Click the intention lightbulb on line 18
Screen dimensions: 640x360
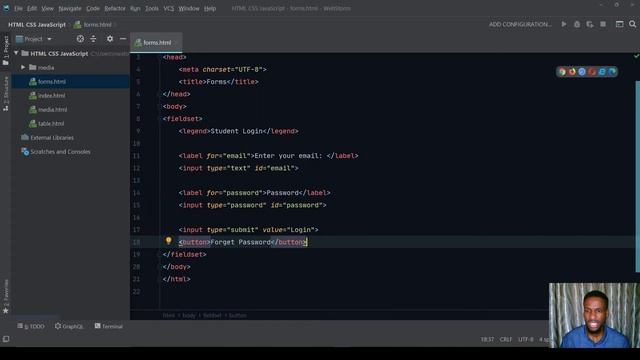pyautogui.click(x=168, y=241)
